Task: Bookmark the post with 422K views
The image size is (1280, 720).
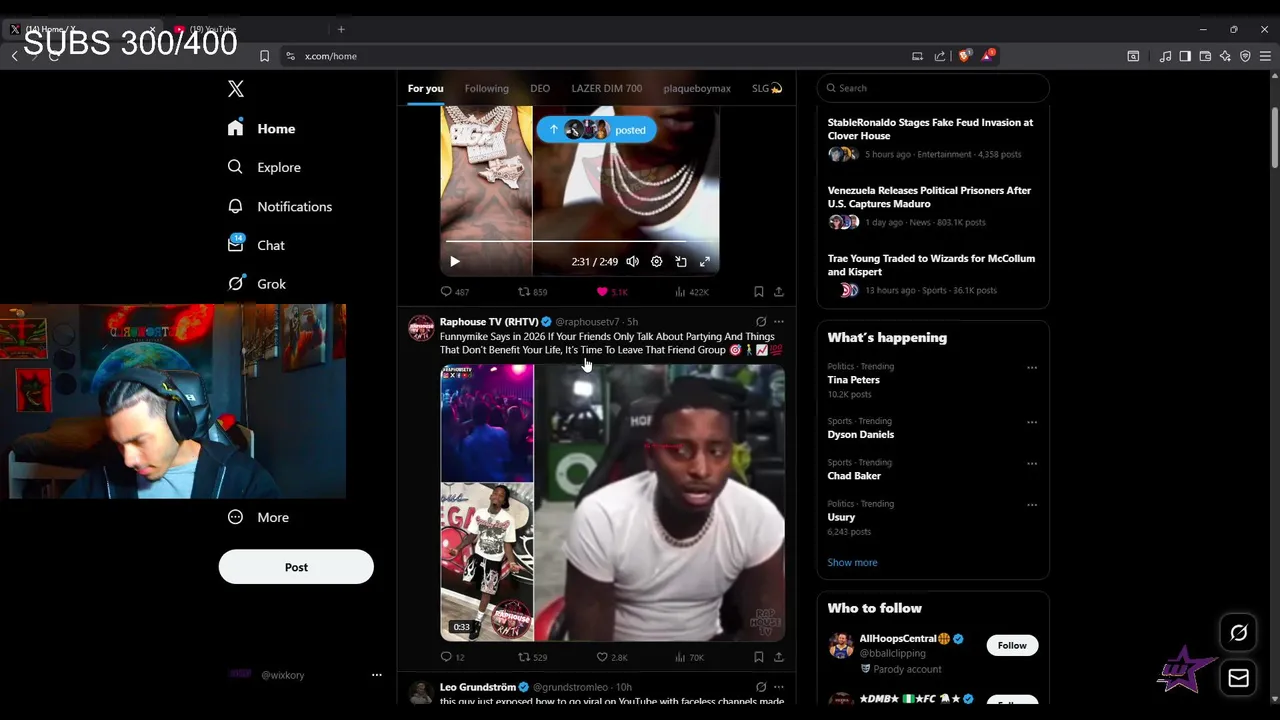Action: 758,292
